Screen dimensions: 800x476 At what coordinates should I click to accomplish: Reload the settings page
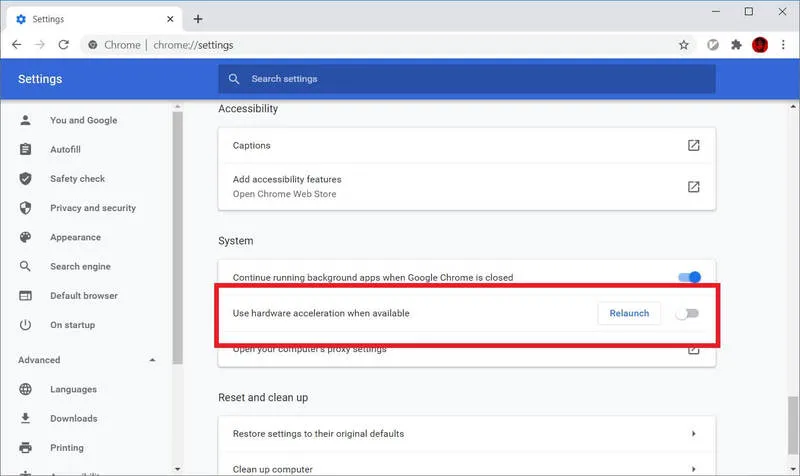click(63, 45)
